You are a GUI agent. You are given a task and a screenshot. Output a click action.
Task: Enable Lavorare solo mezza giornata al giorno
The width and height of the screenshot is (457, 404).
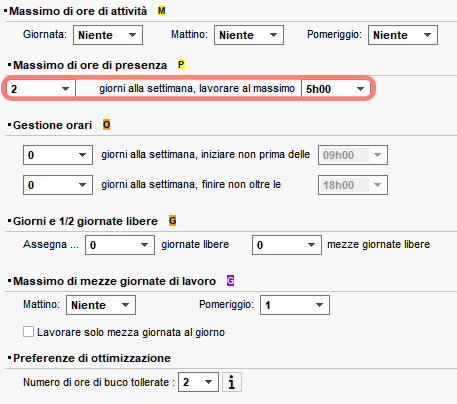[28, 332]
